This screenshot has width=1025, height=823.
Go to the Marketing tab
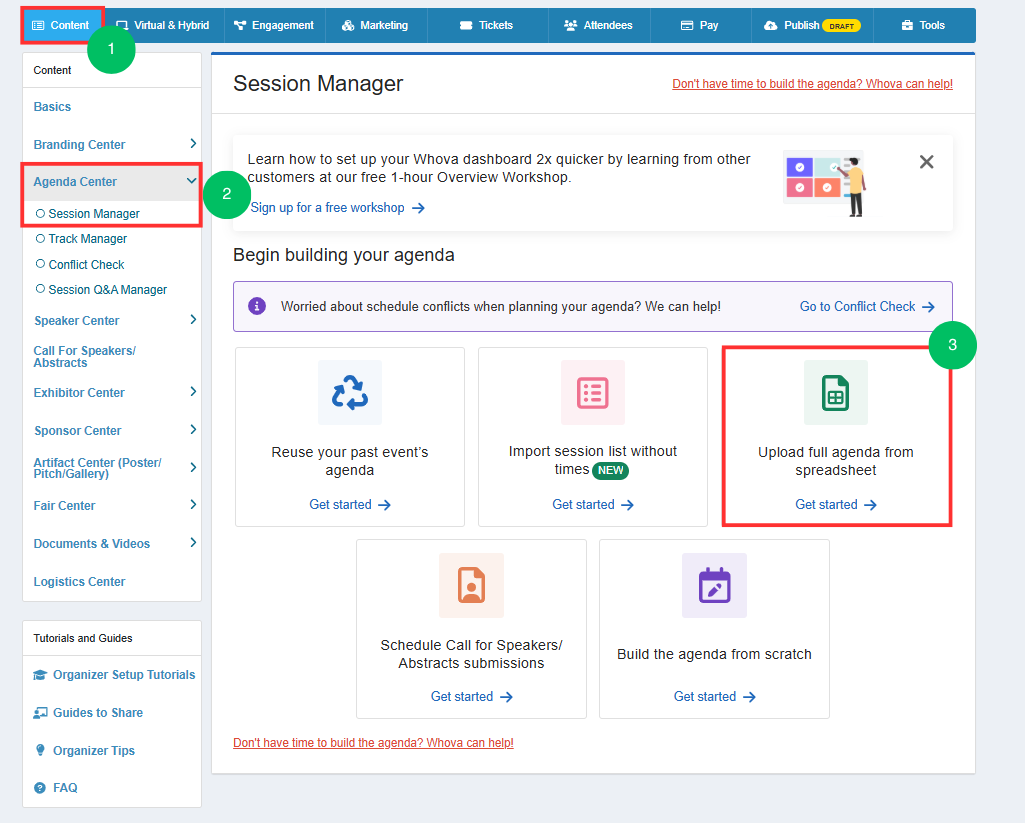pos(376,25)
